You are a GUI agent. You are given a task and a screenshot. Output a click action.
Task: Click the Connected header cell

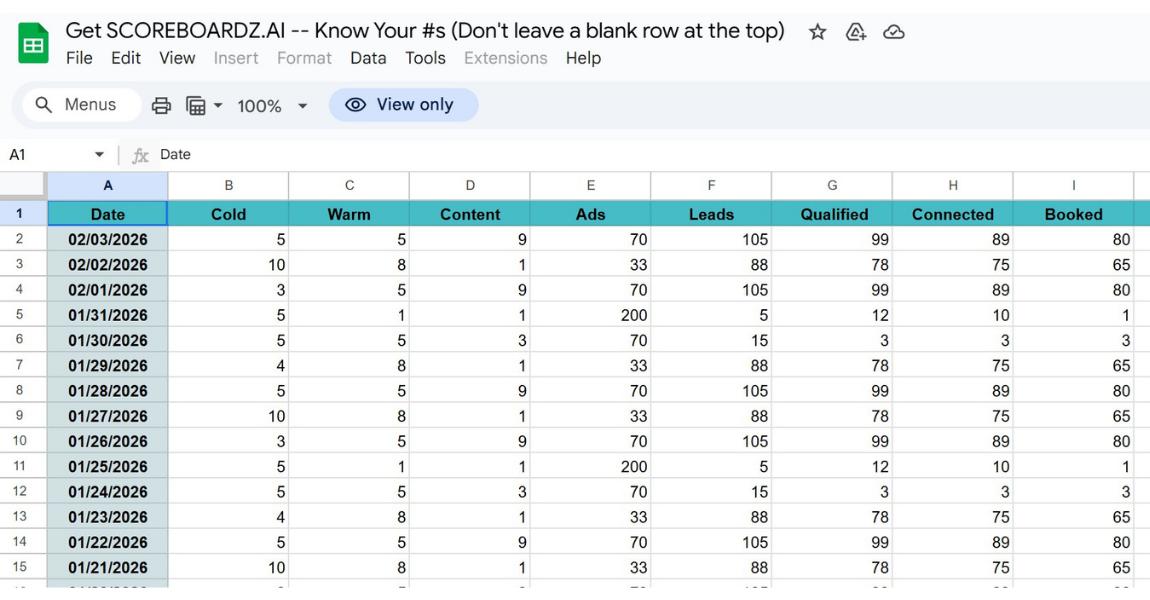[x=953, y=214]
